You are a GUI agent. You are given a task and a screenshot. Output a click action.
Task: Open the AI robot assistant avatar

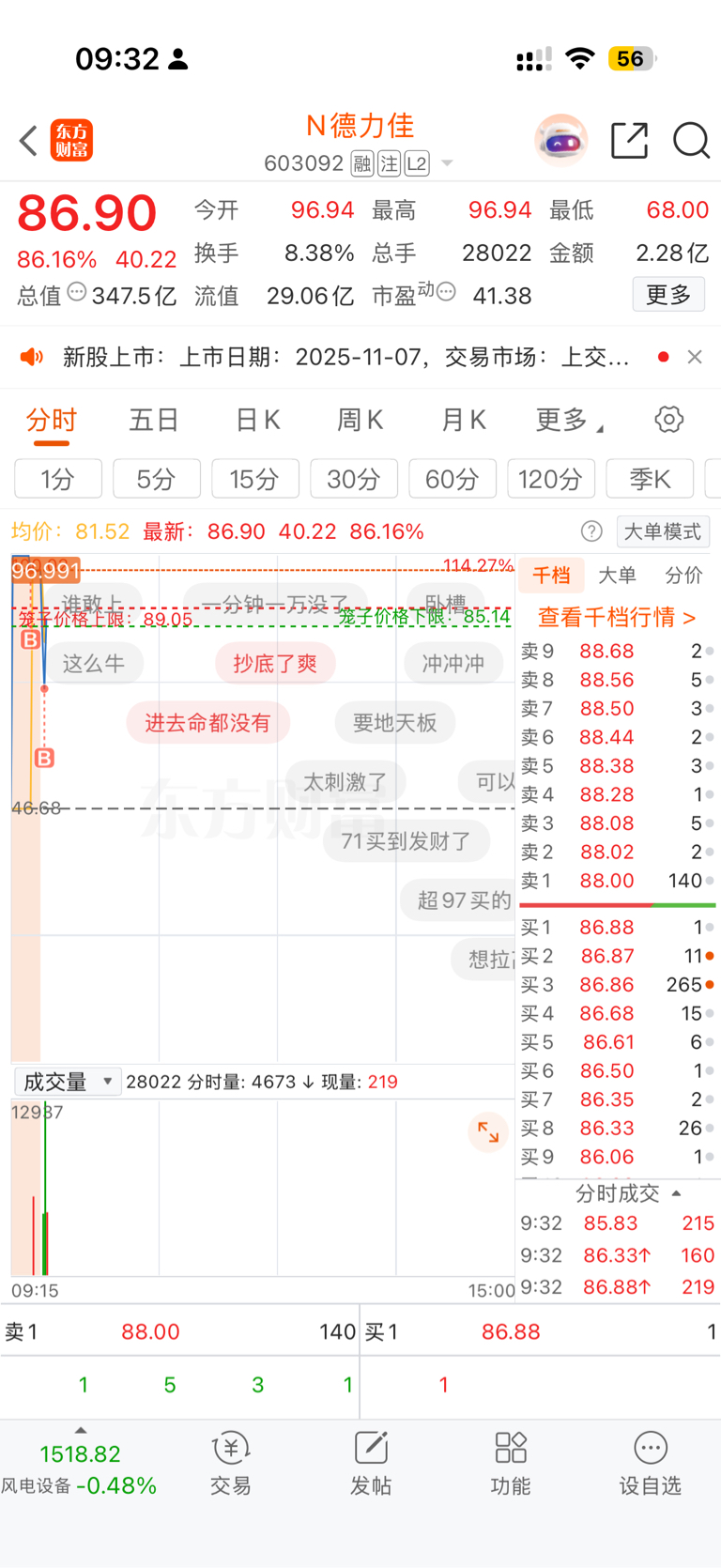561,141
